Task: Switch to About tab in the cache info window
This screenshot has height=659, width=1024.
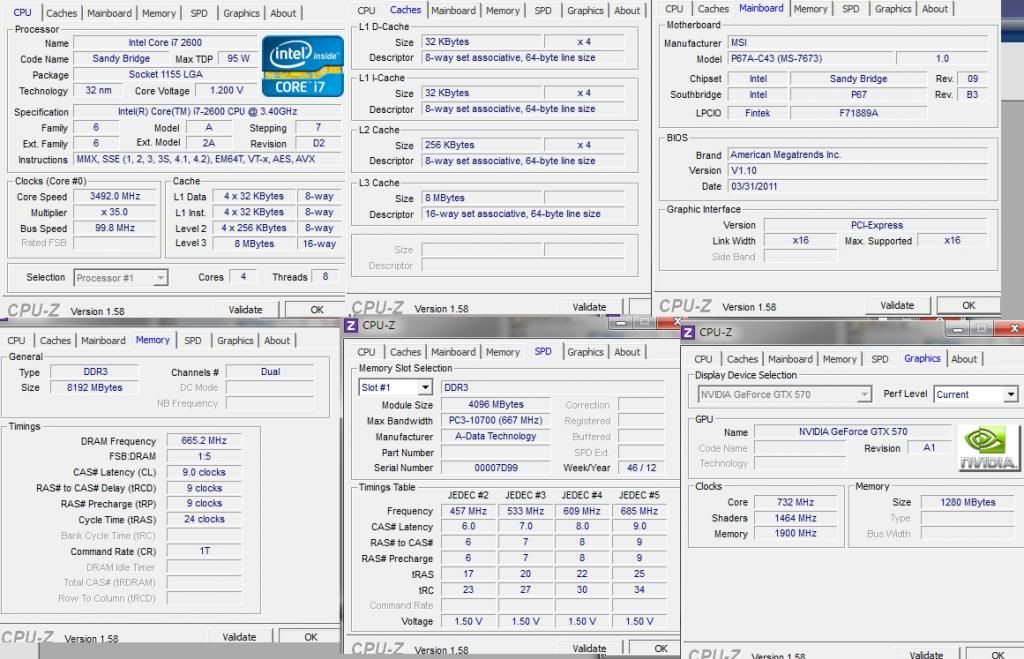Action: (627, 11)
